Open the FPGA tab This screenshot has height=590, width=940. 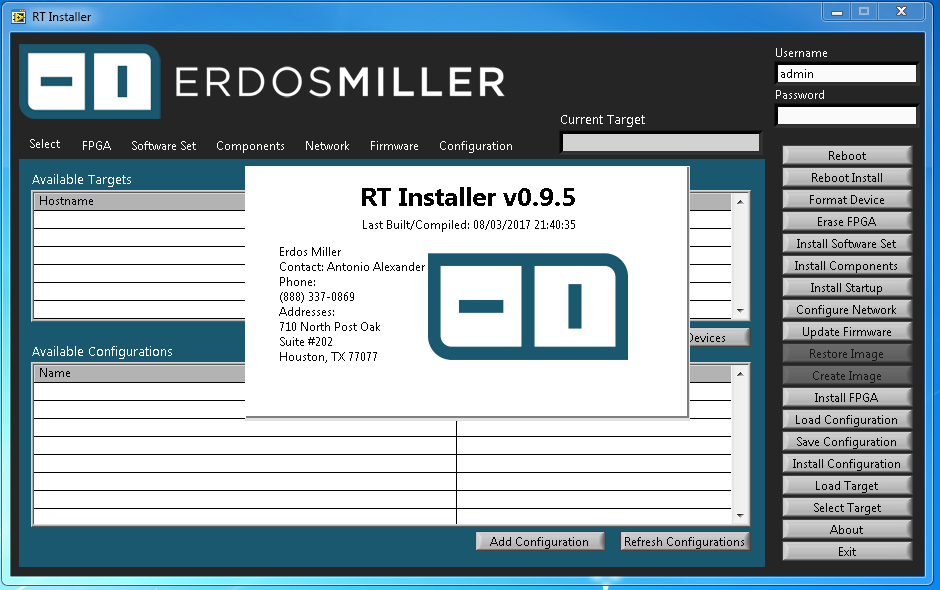pyautogui.click(x=96, y=146)
